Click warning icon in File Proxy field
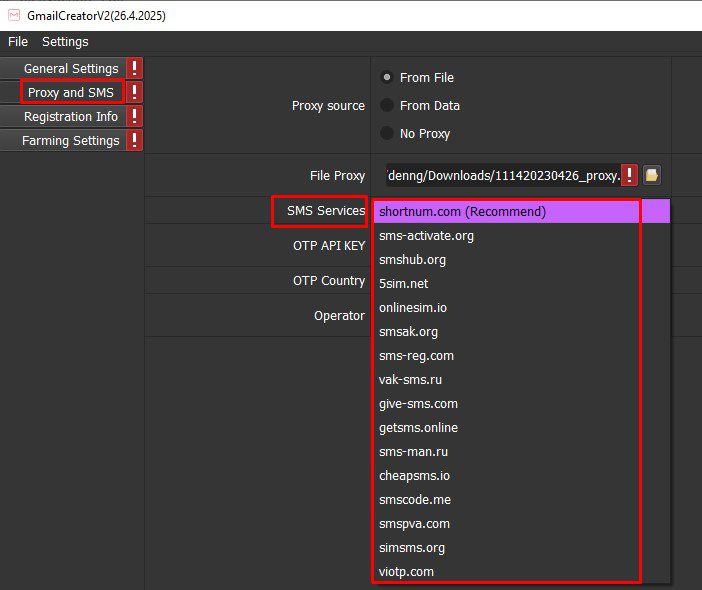702x590 pixels. (x=629, y=175)
